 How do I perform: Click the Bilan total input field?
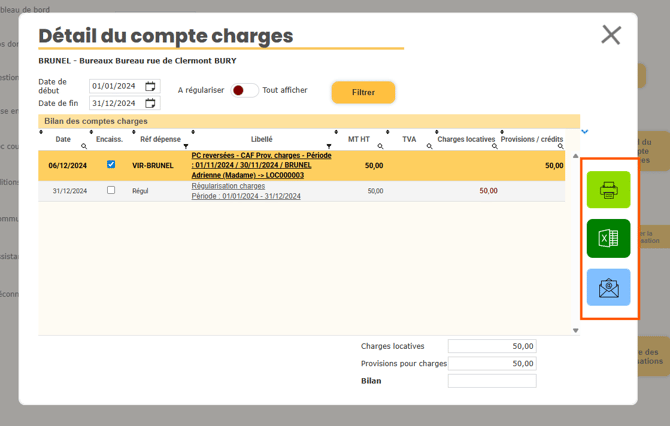pyautogui.click(x=492, y=381)
